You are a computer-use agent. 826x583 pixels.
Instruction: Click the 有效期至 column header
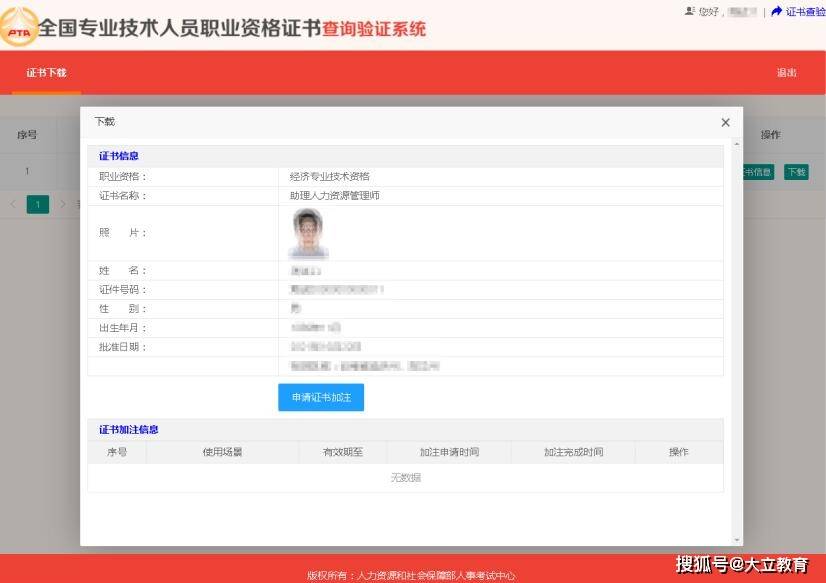point(343,452)
